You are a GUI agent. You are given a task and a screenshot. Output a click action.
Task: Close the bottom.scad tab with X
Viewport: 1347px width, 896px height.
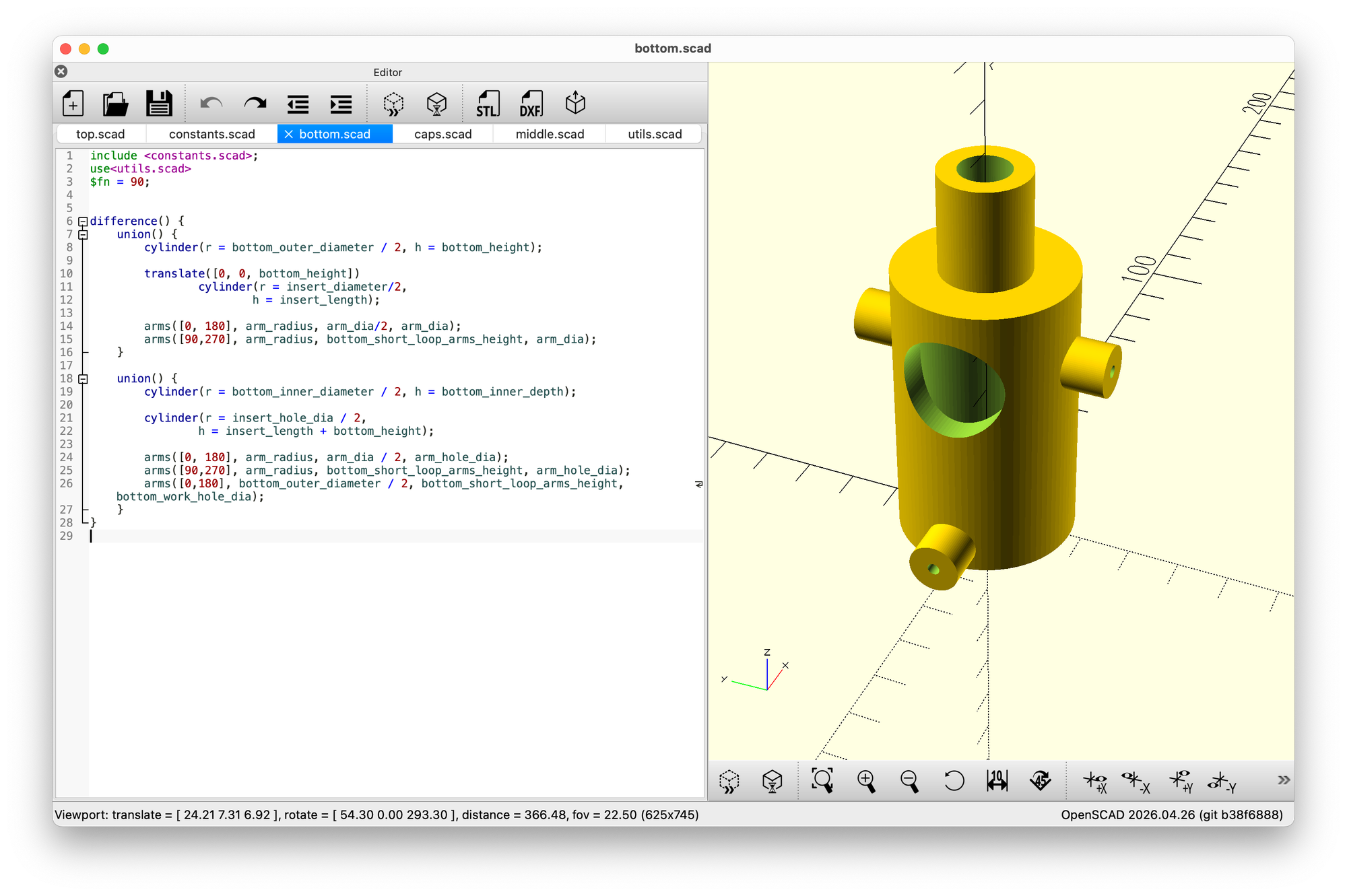click(x=288, y=134)
